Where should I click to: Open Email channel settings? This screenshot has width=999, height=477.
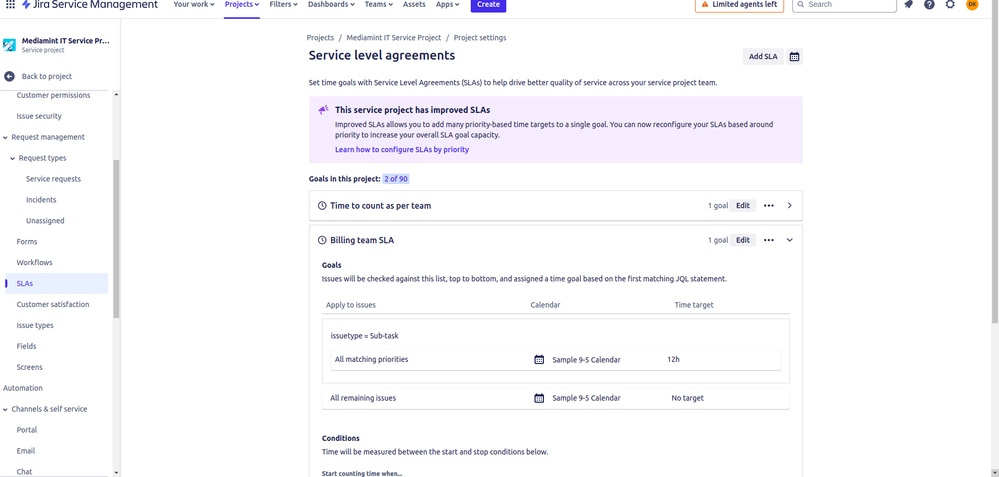point(25,451)
